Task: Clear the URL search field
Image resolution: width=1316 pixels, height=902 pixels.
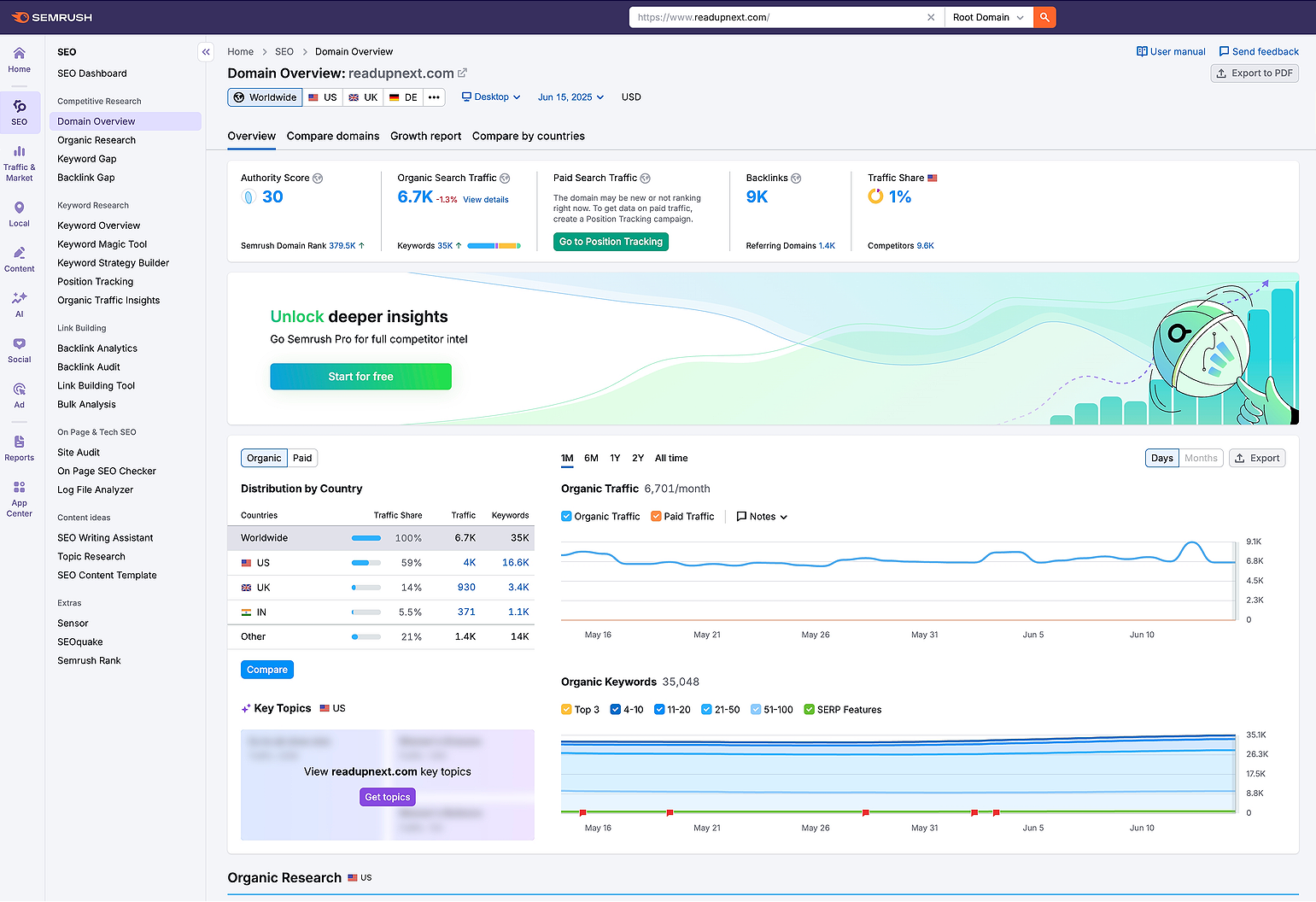Action: (x=931, y=17)
